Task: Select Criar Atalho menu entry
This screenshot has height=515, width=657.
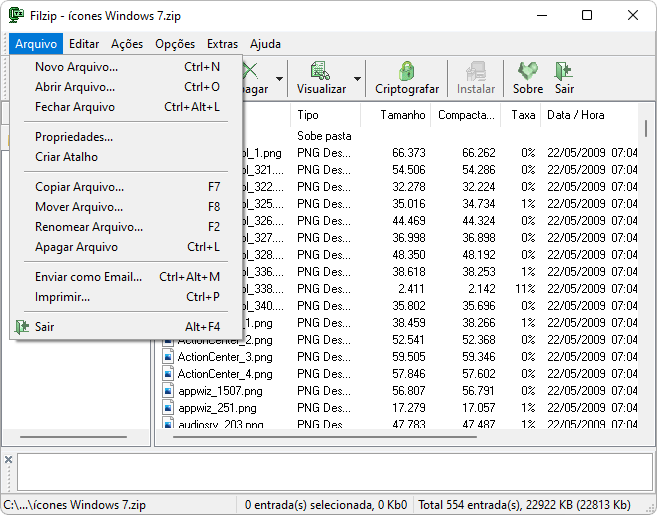Action: 126,157
